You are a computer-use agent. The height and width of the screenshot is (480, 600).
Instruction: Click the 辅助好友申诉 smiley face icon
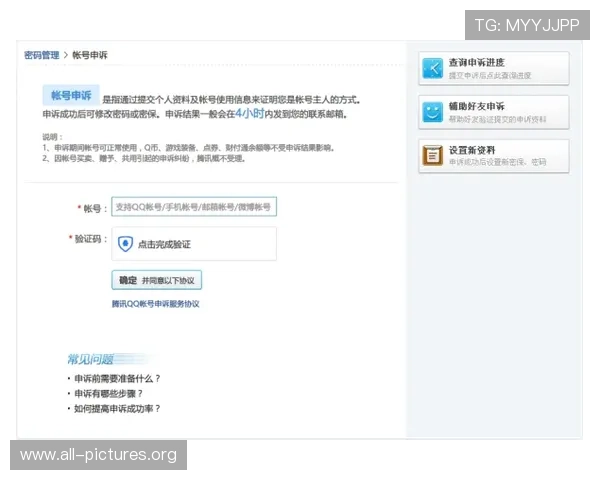pyautogui.click(x=432, y=112)
